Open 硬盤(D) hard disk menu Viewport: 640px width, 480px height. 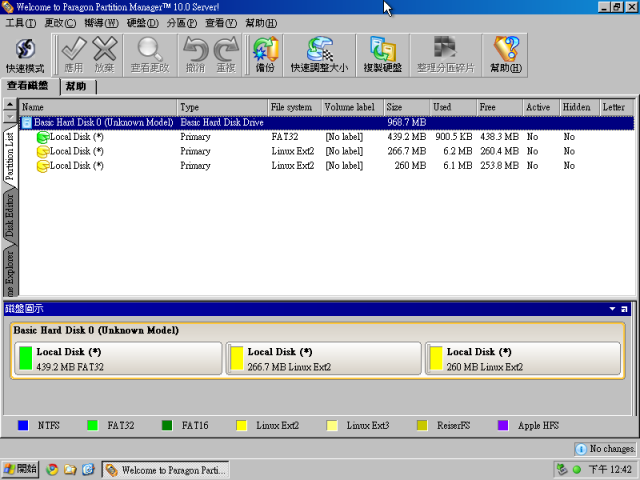pyautogui.click(x=142, y=23)
